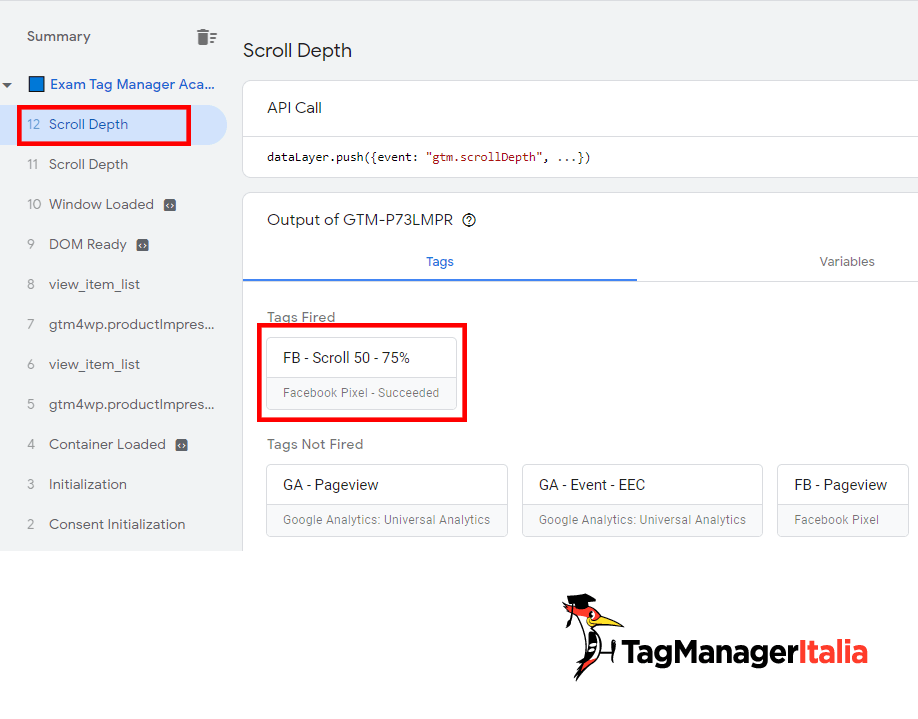This screenshot has width=918, height=719.
Task: Select event 6 view_item_list
Action: point(114,364)
